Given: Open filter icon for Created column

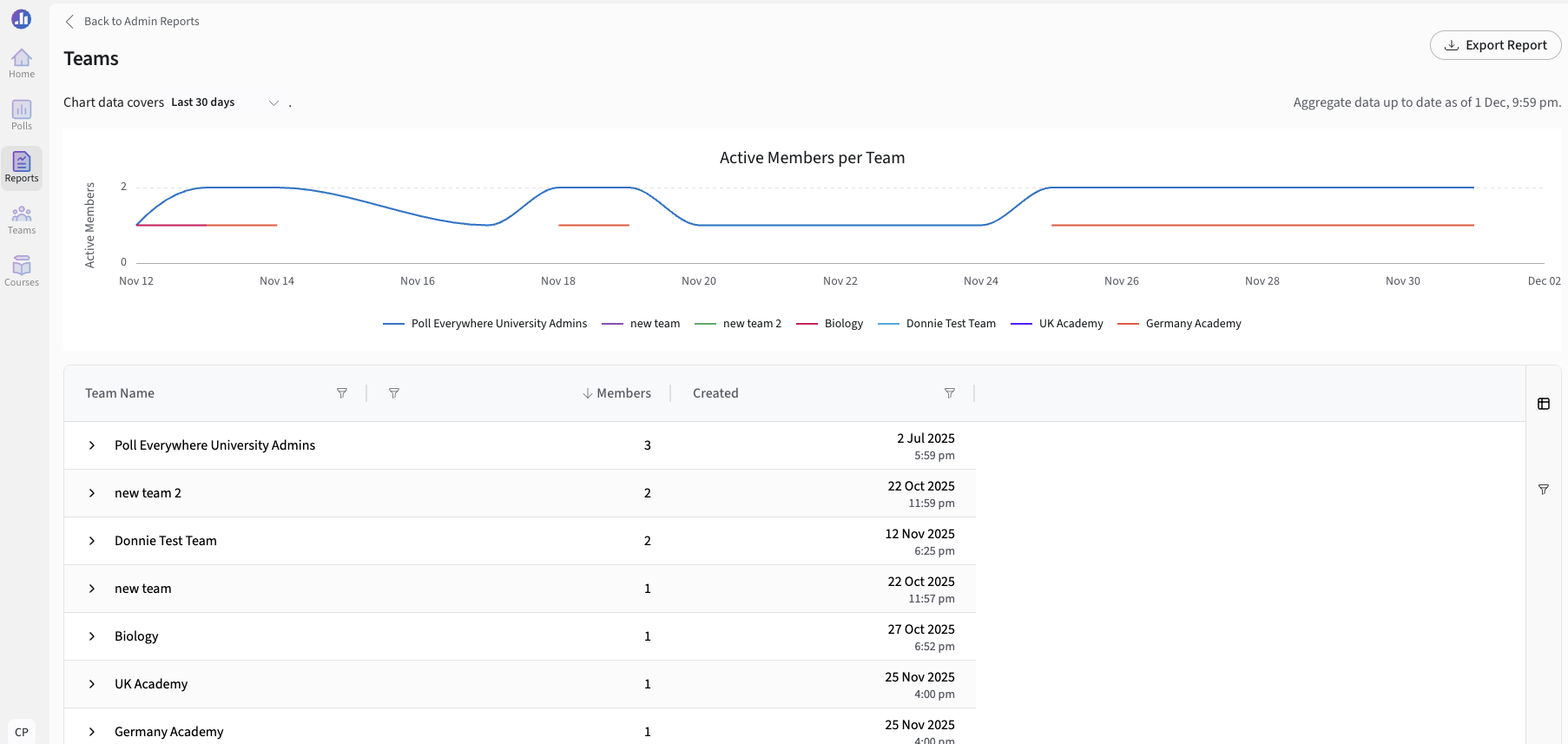Looking at the screenshot, I should 950,393.
